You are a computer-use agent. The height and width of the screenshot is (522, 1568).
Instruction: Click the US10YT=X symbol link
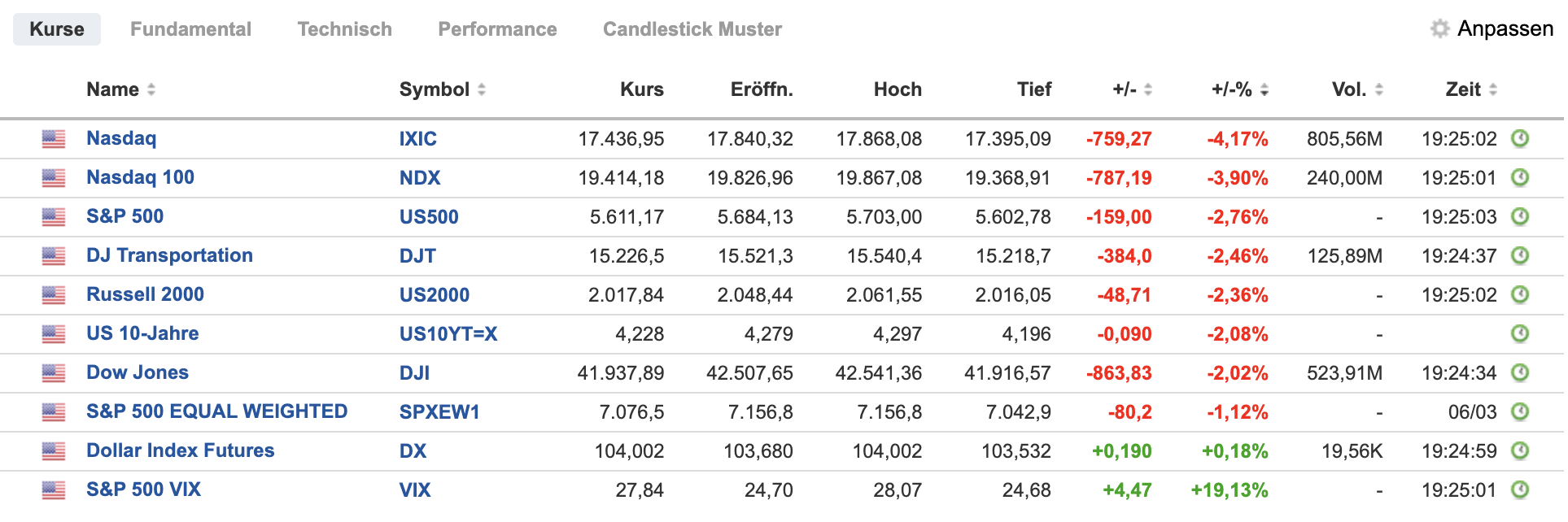(448, 333)
